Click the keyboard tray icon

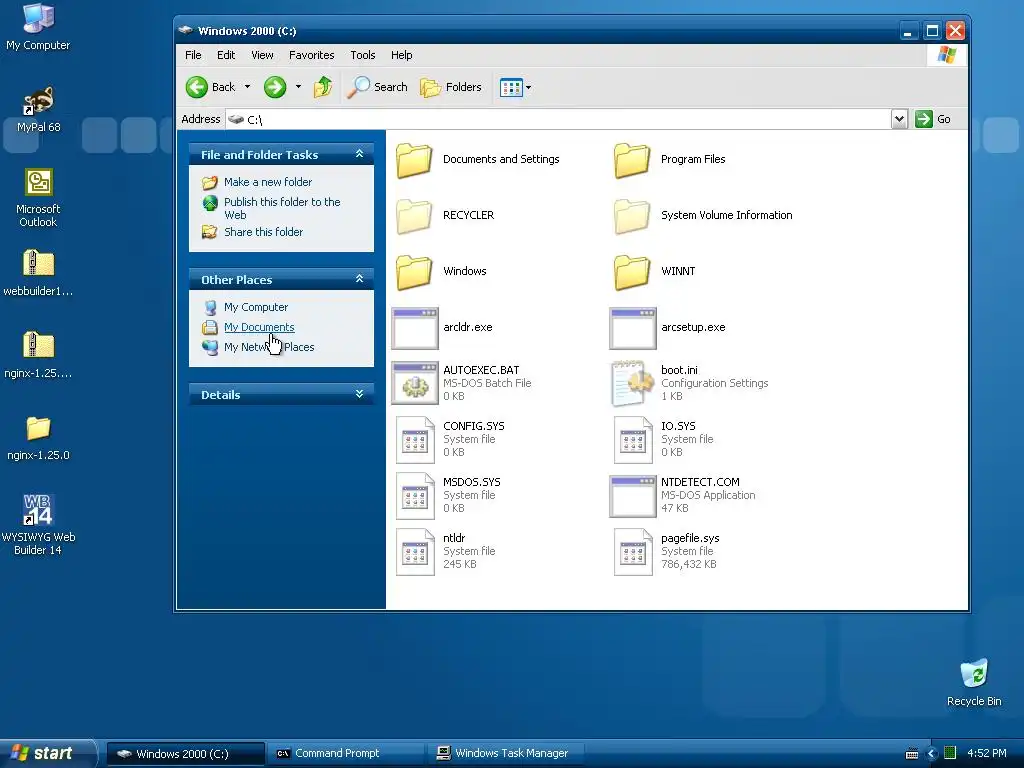click(x=912, y=754)
